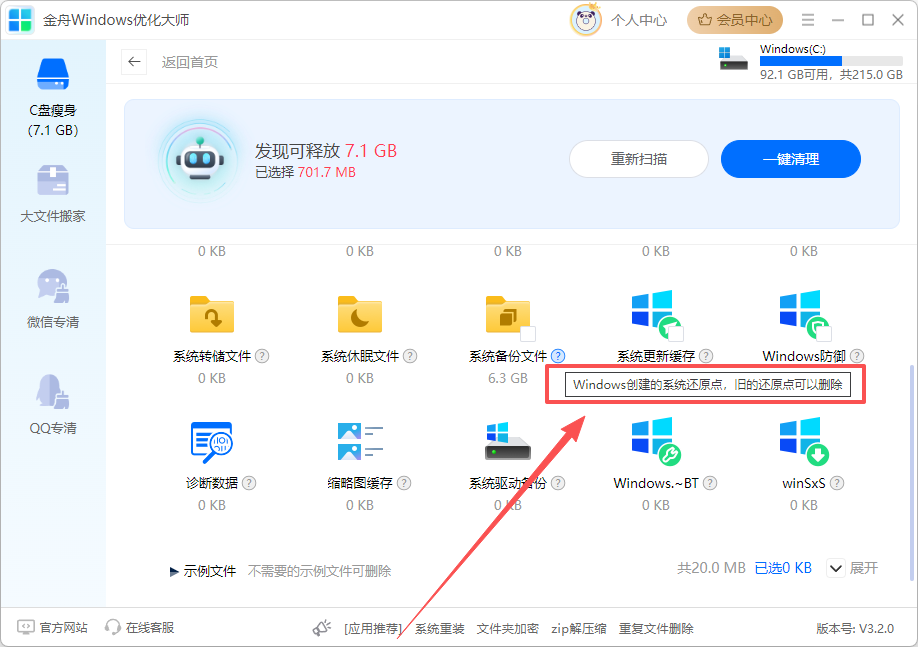Image resolution: width=918 pixels, height=647 pixels.
Task: Click the 系统休眠文件 moon folder icon
Action: pos(360,314)
